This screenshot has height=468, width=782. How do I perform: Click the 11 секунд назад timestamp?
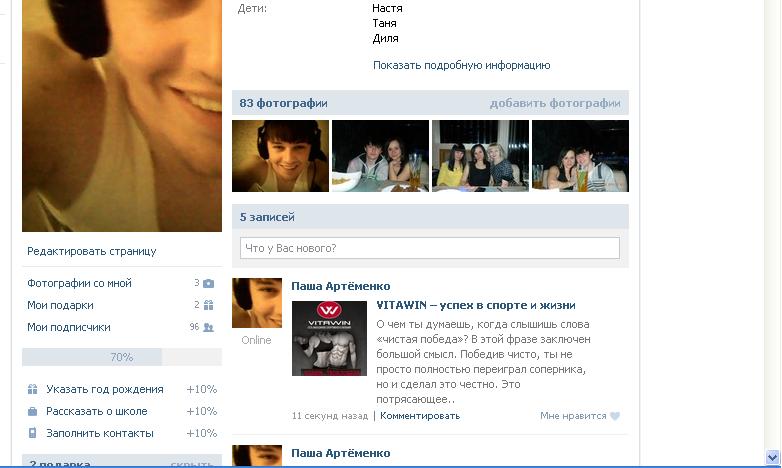coord(330,416)
